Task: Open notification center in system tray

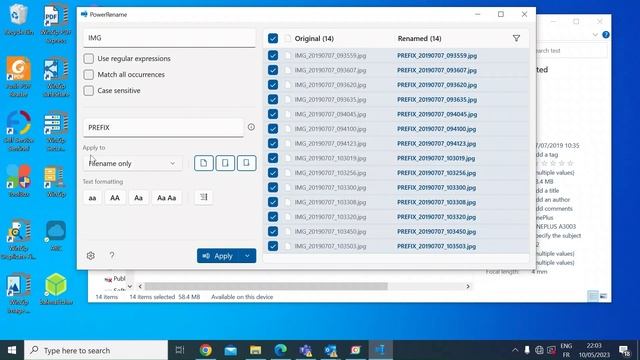Action: (624, 350)
